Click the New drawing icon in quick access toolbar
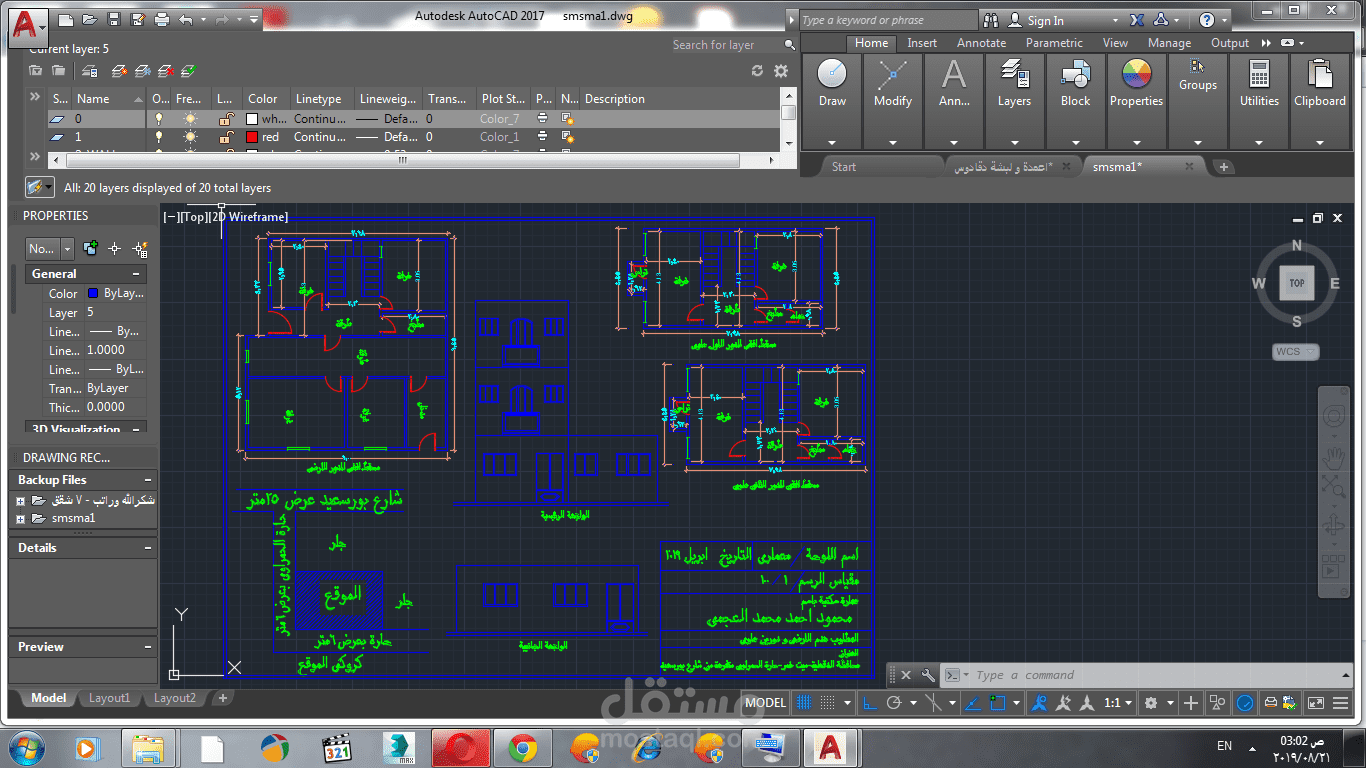The image size is (1366, 768). pos(65,19)
